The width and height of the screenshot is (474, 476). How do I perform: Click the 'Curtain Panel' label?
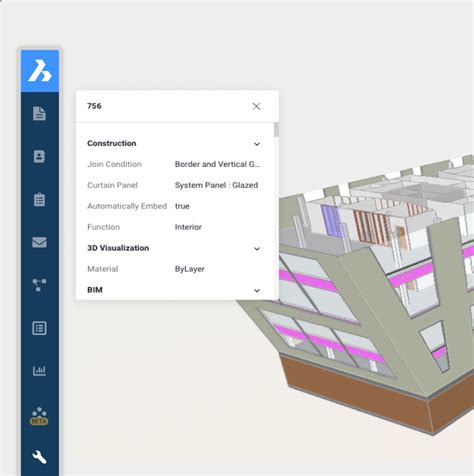(x=112, y=185)
